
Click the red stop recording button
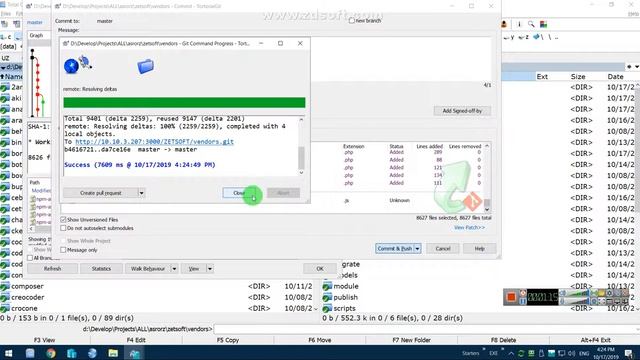(511, 297)
